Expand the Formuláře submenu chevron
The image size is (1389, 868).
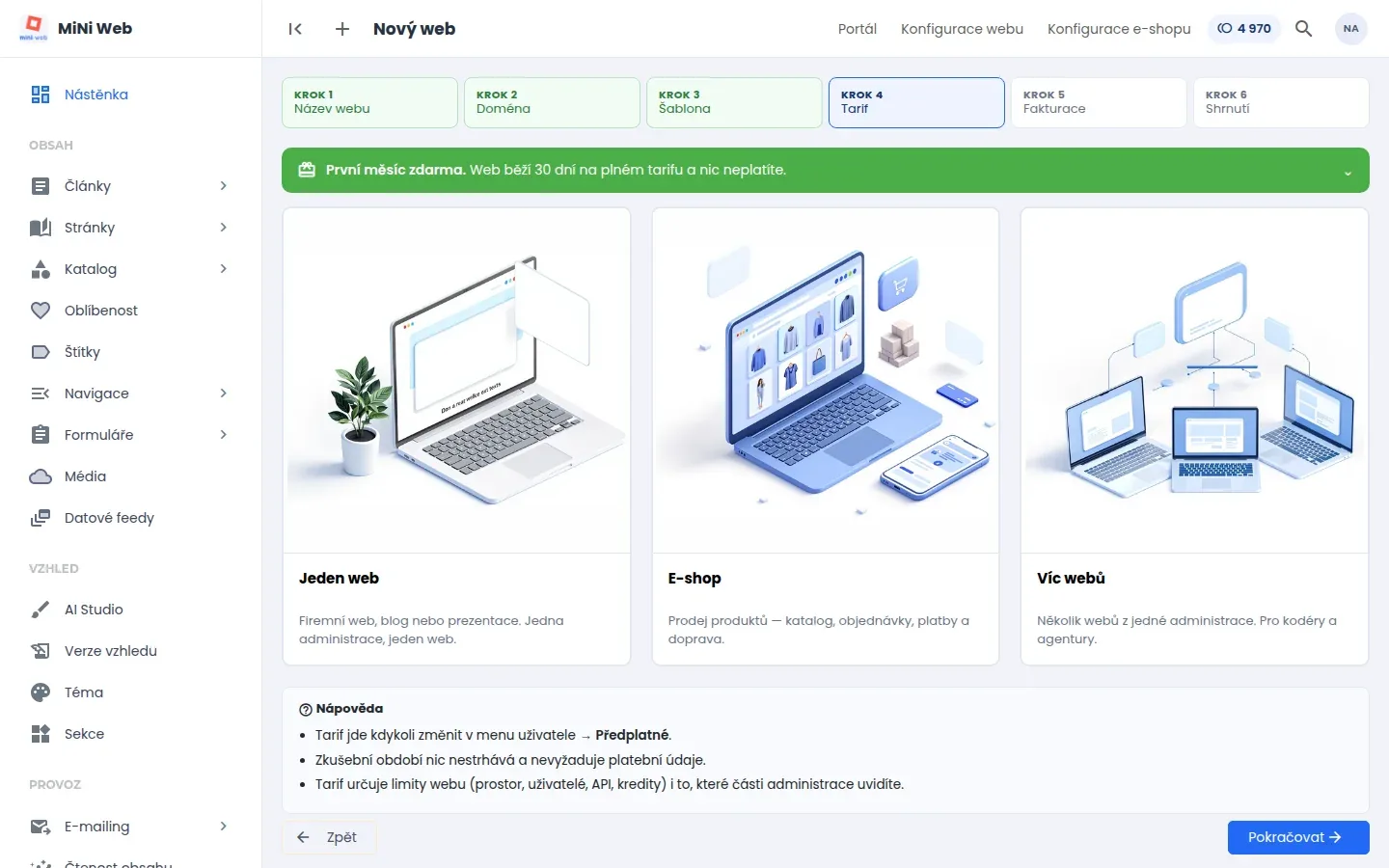tap(223, 435)
